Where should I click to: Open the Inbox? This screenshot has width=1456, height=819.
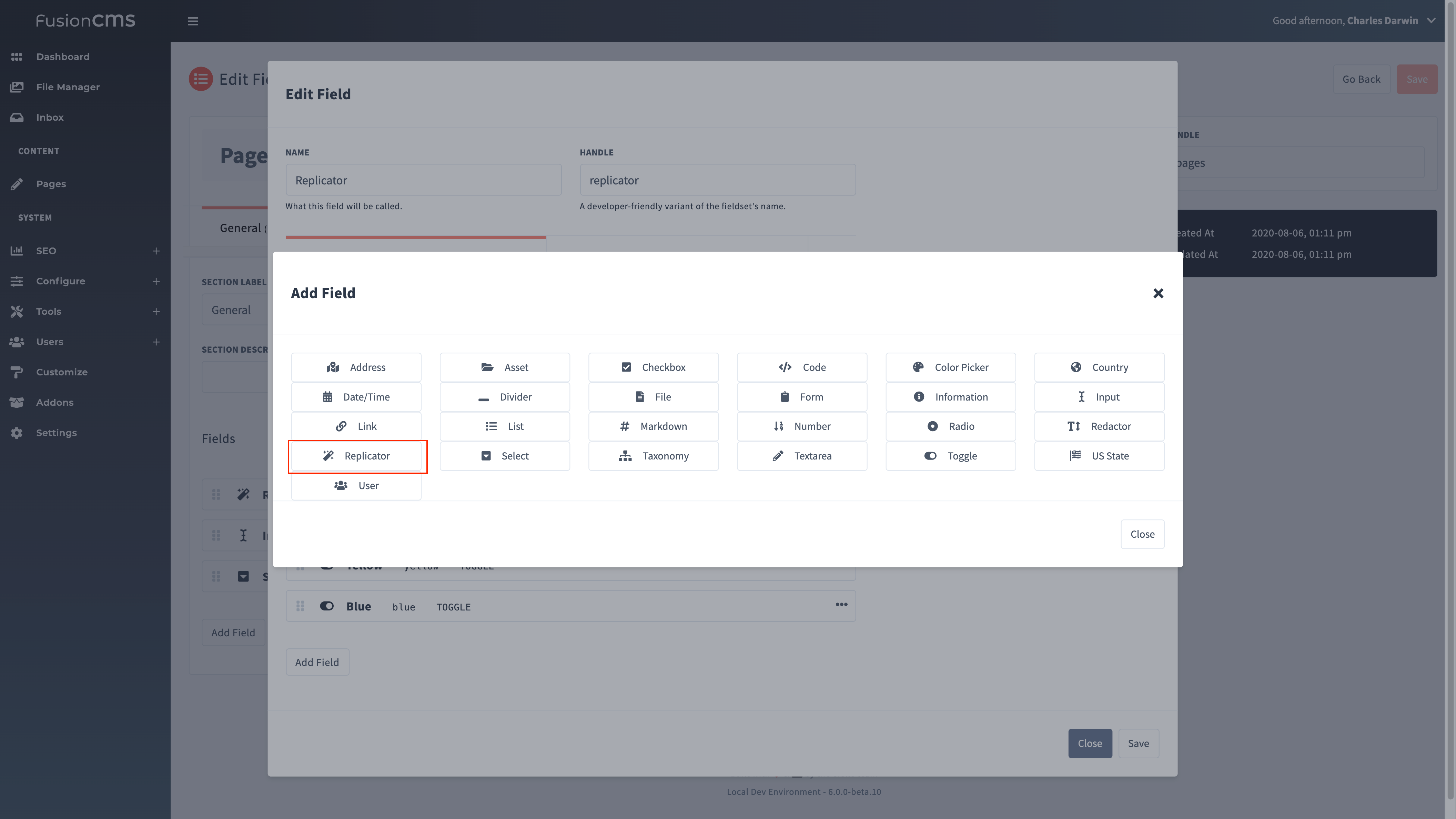click(x=50, y=117)
